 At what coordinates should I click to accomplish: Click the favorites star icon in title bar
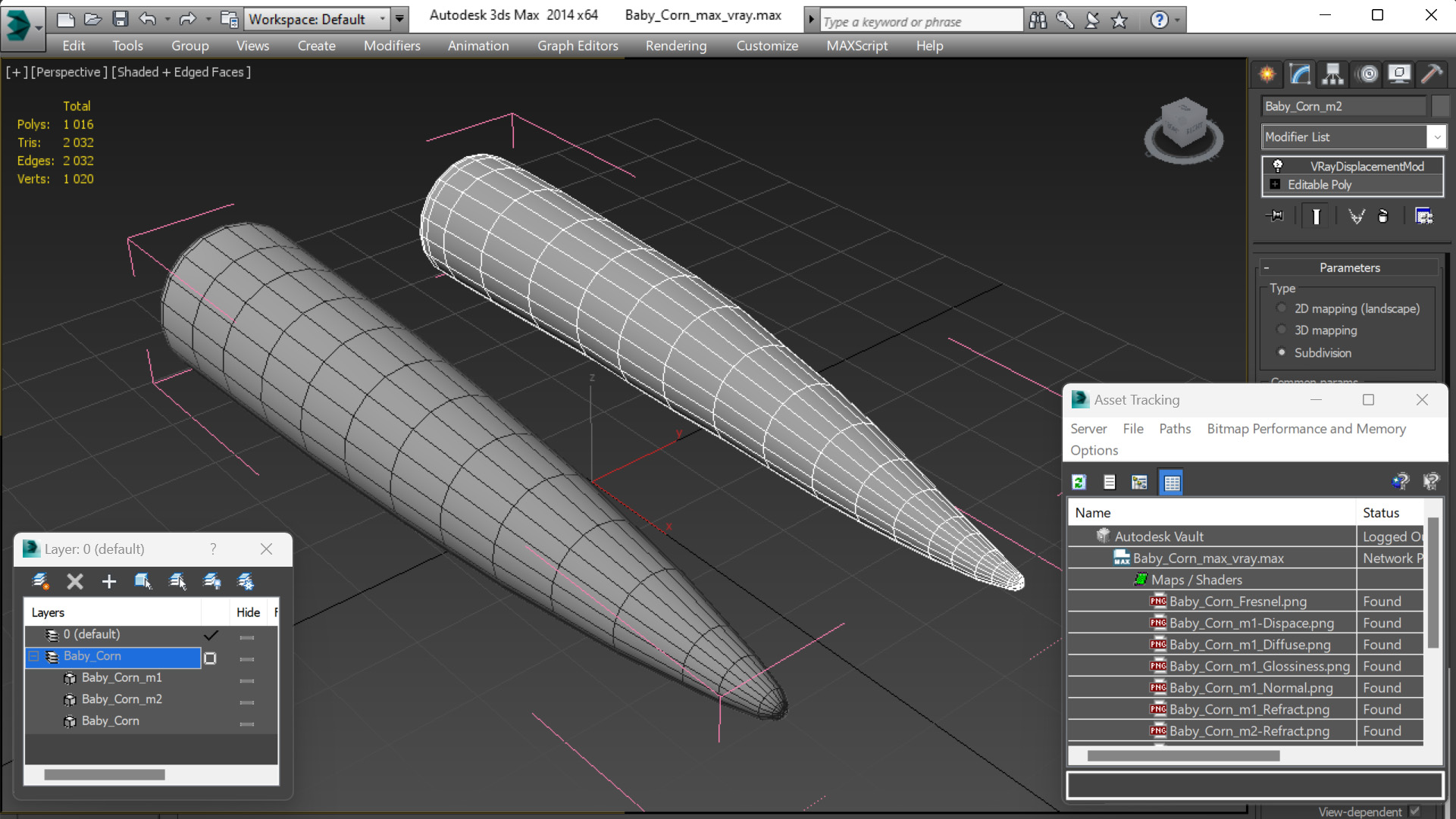pos(1119,20)
